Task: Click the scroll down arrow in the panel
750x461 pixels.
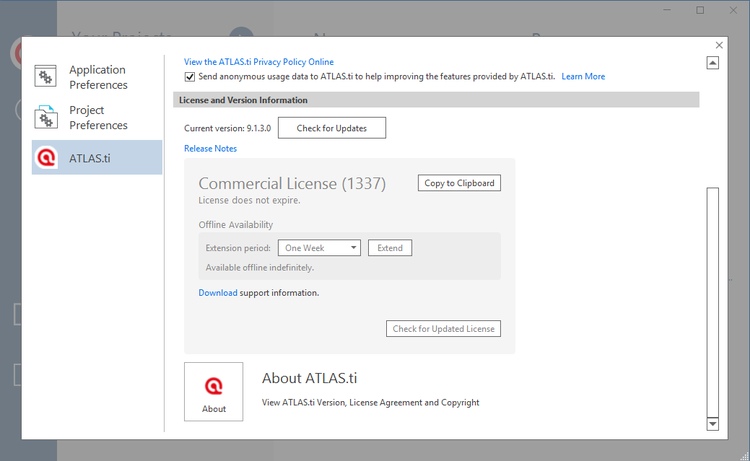Action: (x=713, y=423)
